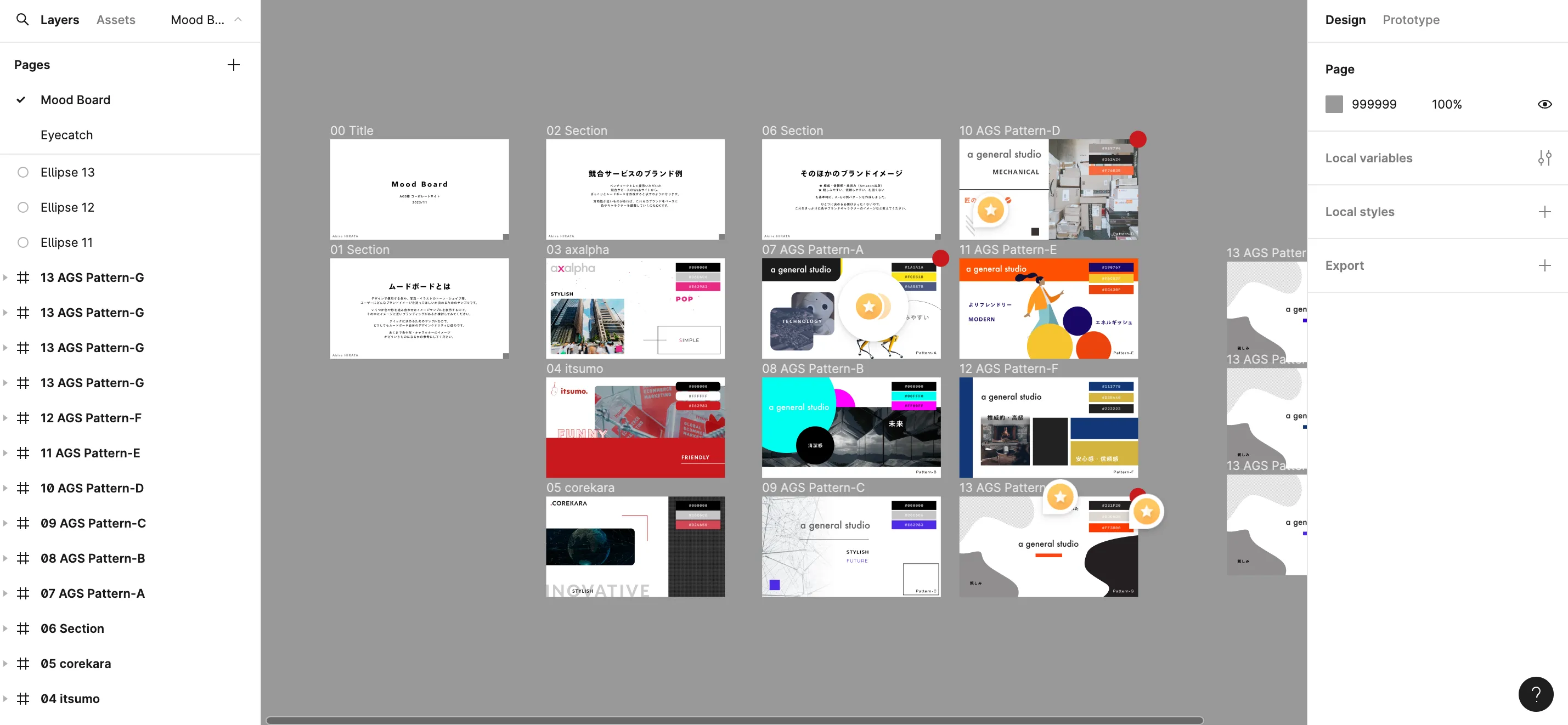The width and height of the screenshot is (1568, 725).
Task: Click frame icon of 05 corekara layer
Action: click(23, 664)
